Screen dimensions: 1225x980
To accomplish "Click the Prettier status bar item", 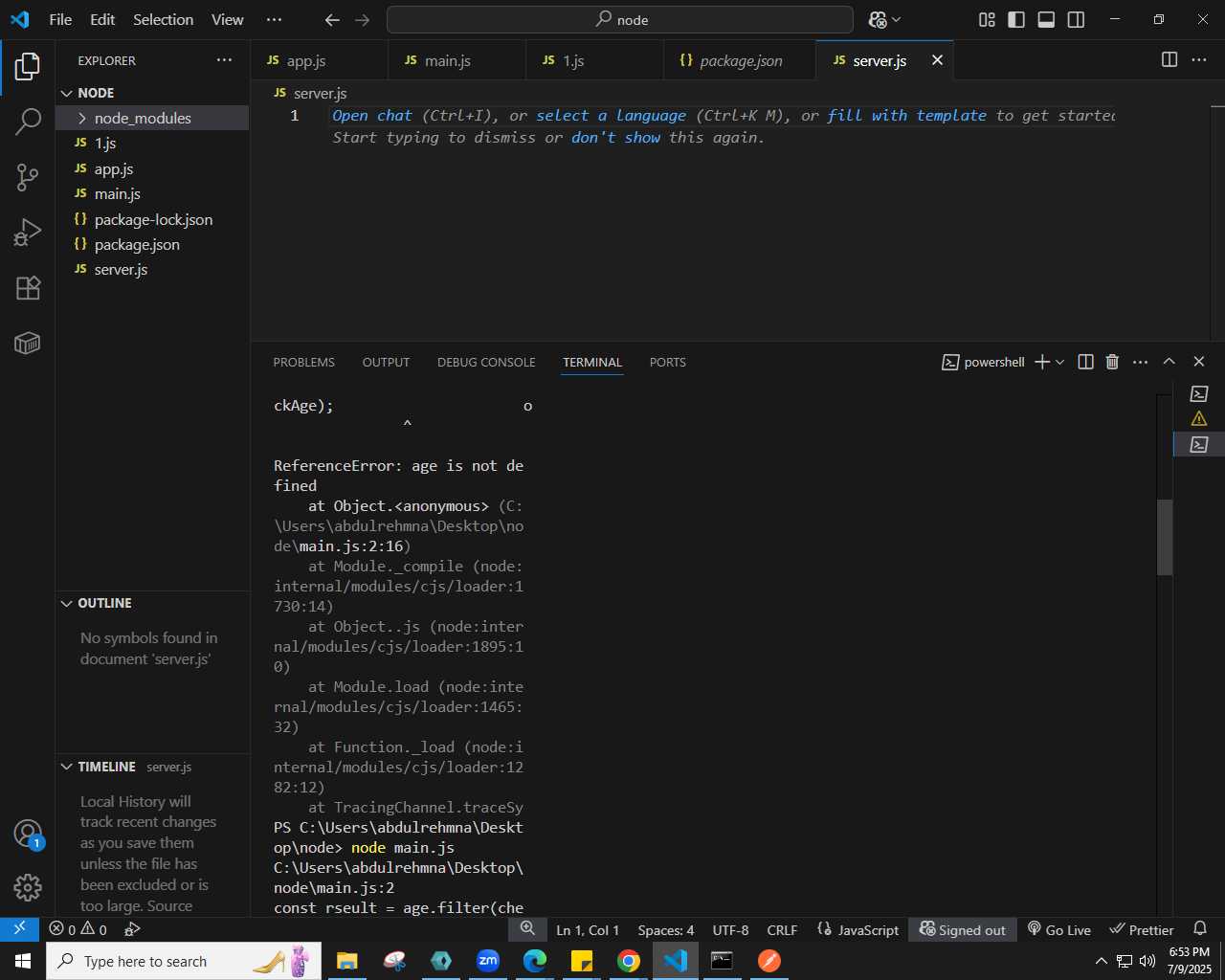I will [x=1142, y=929].
